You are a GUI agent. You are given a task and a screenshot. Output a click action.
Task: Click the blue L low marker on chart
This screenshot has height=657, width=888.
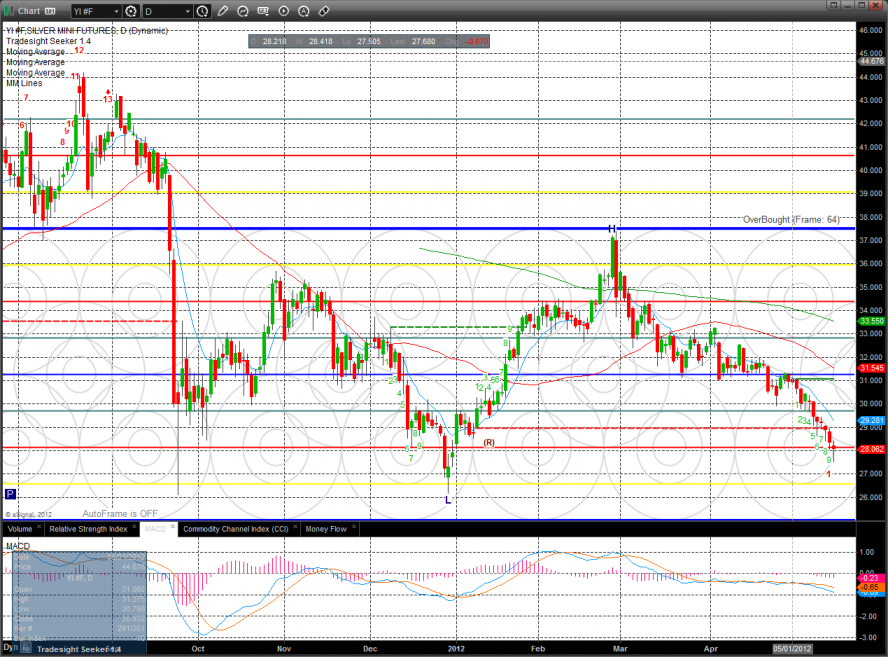click(x=448, y=500)
